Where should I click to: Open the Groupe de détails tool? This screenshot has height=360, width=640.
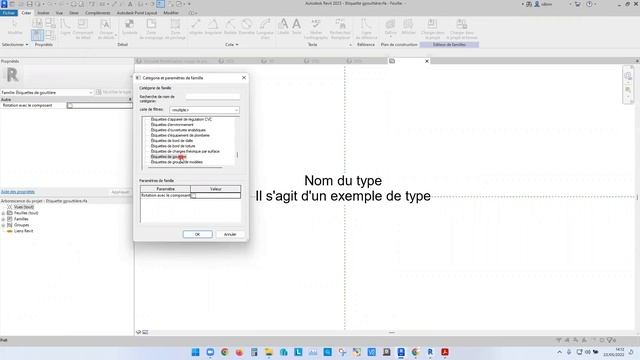click(x=106, y=29)
